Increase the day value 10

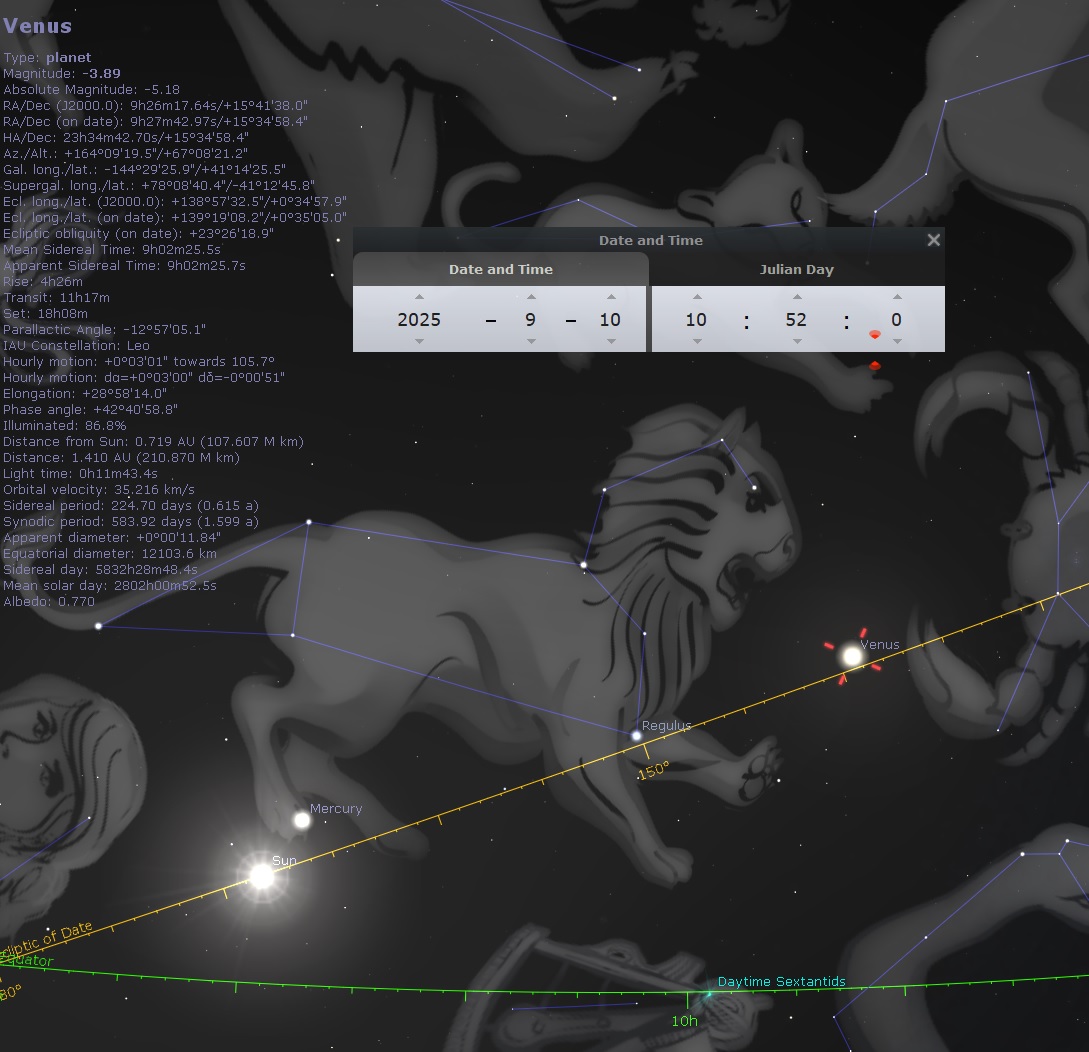[611, 297]
